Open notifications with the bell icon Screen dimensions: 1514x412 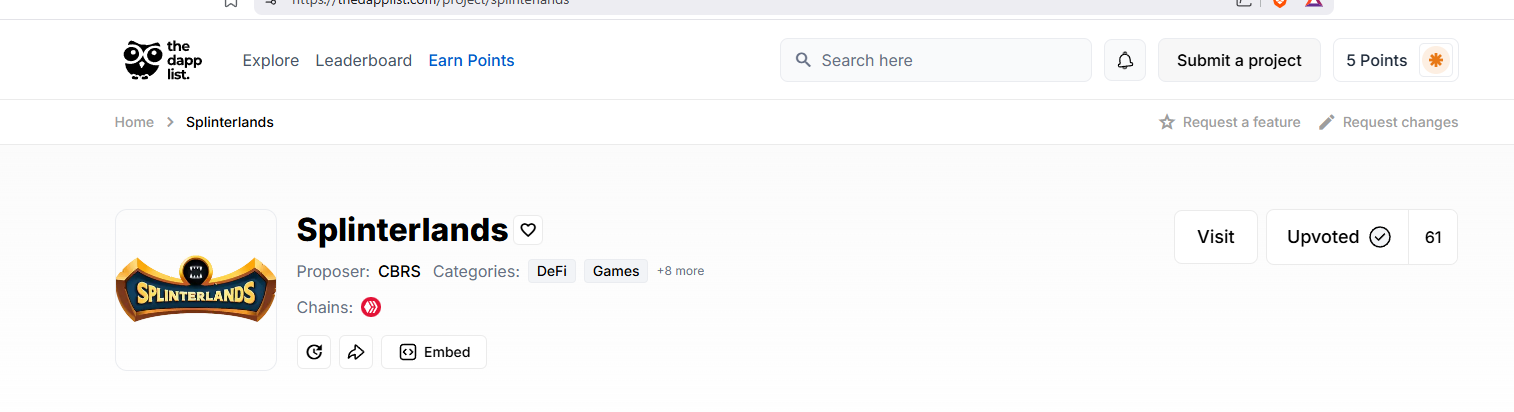coord(1125,60)
